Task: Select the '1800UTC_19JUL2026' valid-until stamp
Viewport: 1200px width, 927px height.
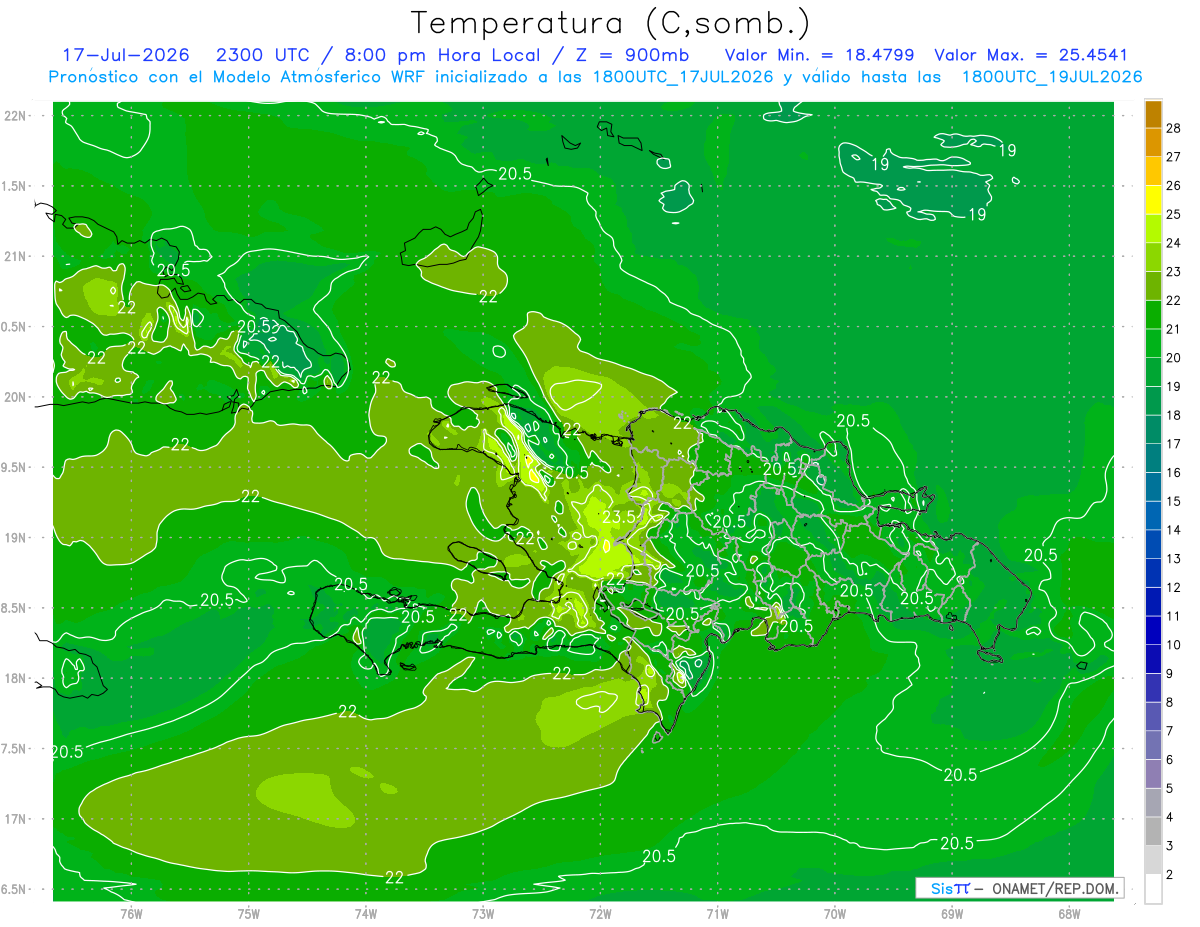Action: click(1051, 77)
